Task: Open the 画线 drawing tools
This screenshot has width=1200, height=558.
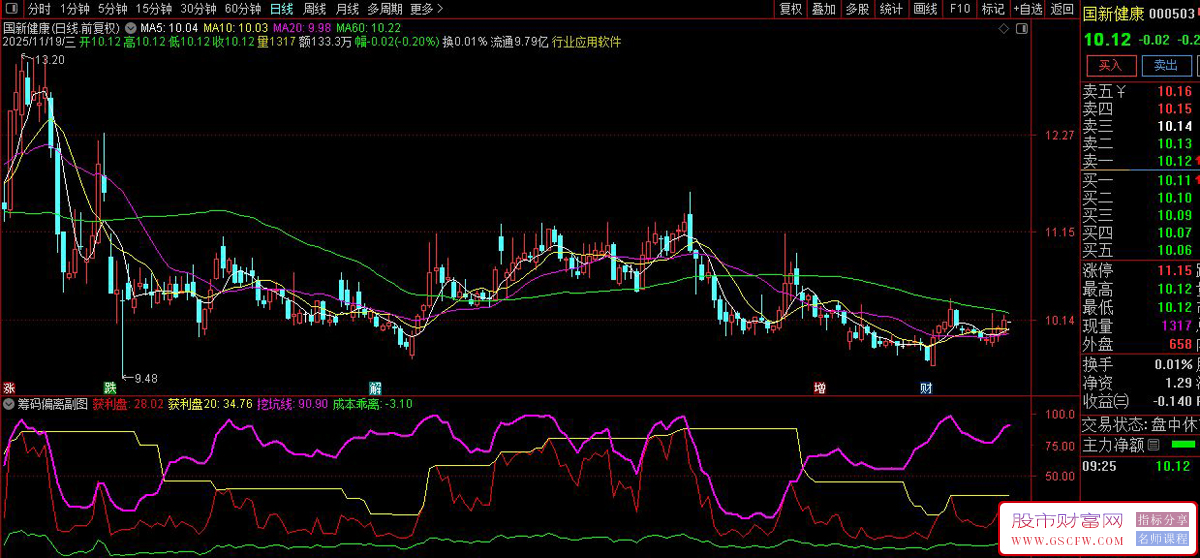Action: click(x=926, y=9)
